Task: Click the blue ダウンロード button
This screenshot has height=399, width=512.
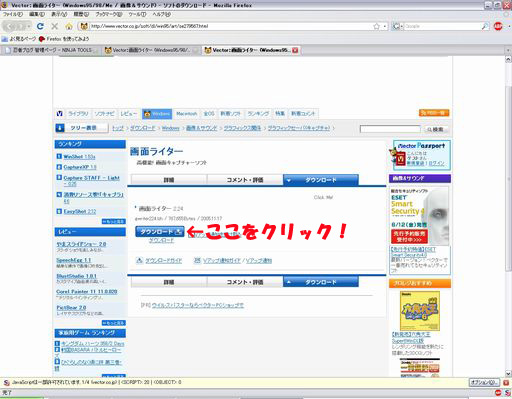Action: pyautogui.click(x=160, y=232)
